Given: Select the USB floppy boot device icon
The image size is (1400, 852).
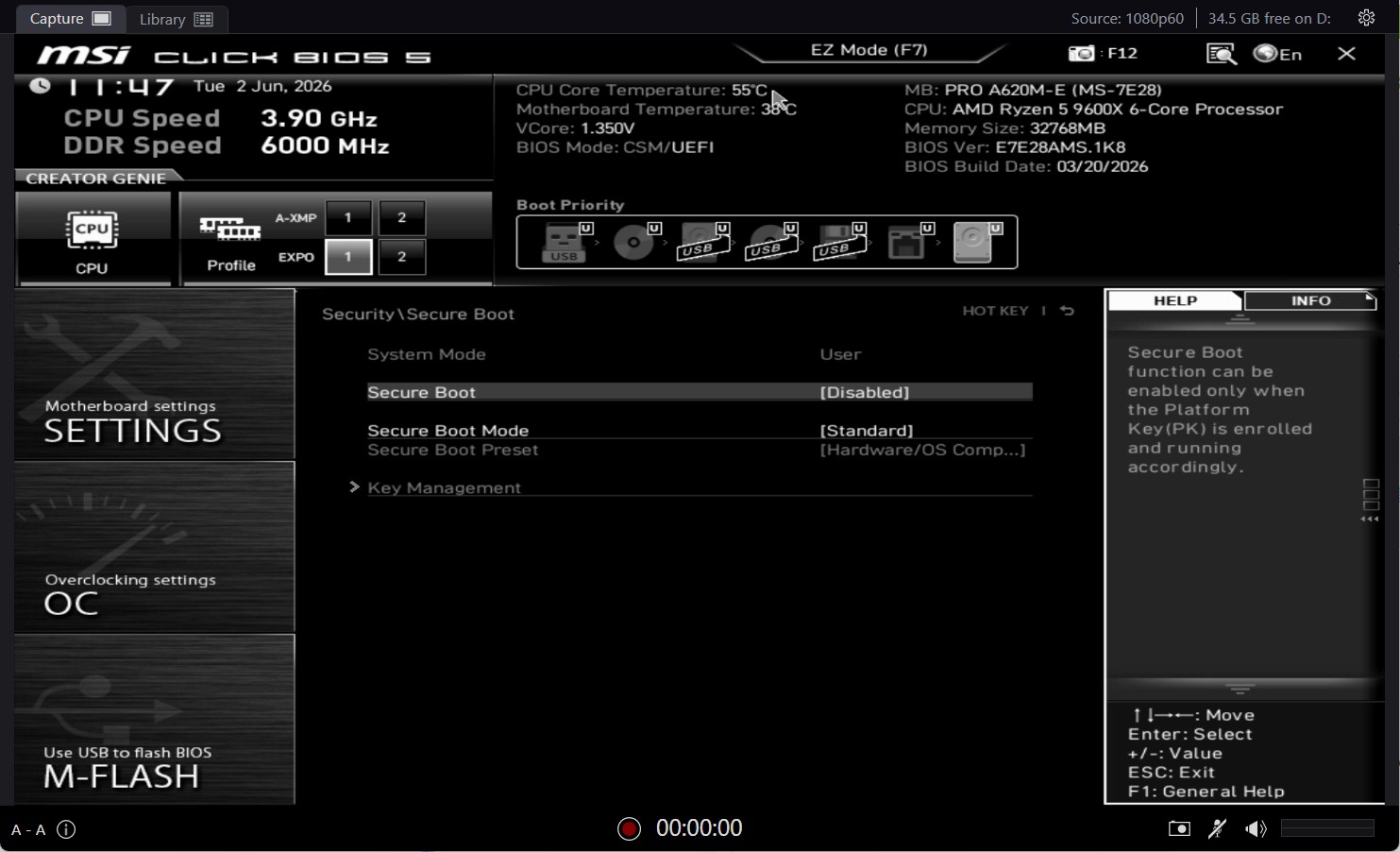Looking at the screenshot, I should pos(840,242).
